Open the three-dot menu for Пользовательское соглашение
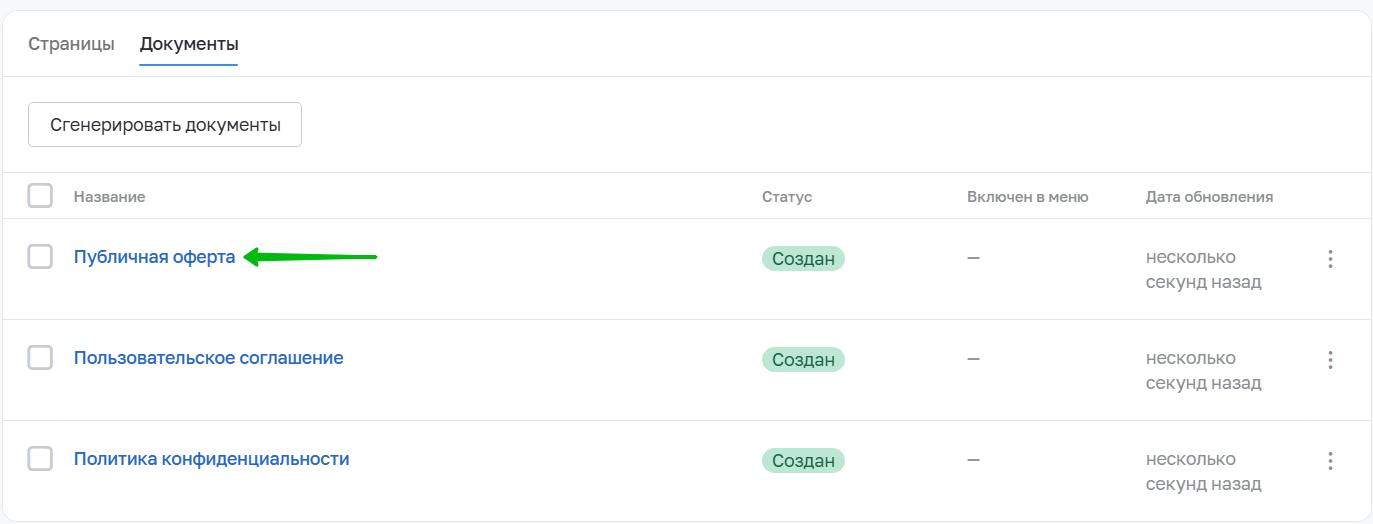Screen dimensions: 1373x524 (x=1330, y=359)
